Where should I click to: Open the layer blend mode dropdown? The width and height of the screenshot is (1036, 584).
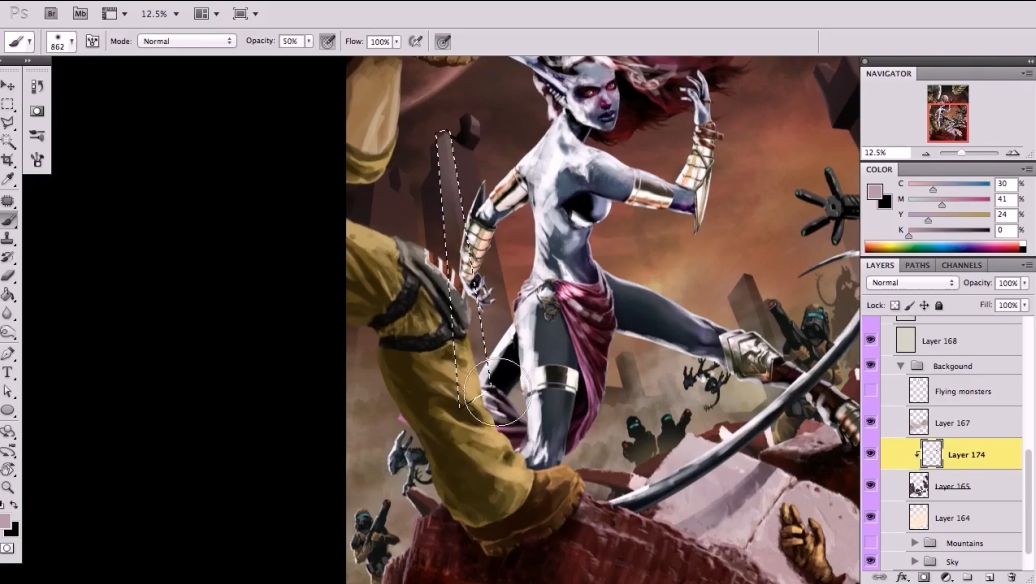912,283
